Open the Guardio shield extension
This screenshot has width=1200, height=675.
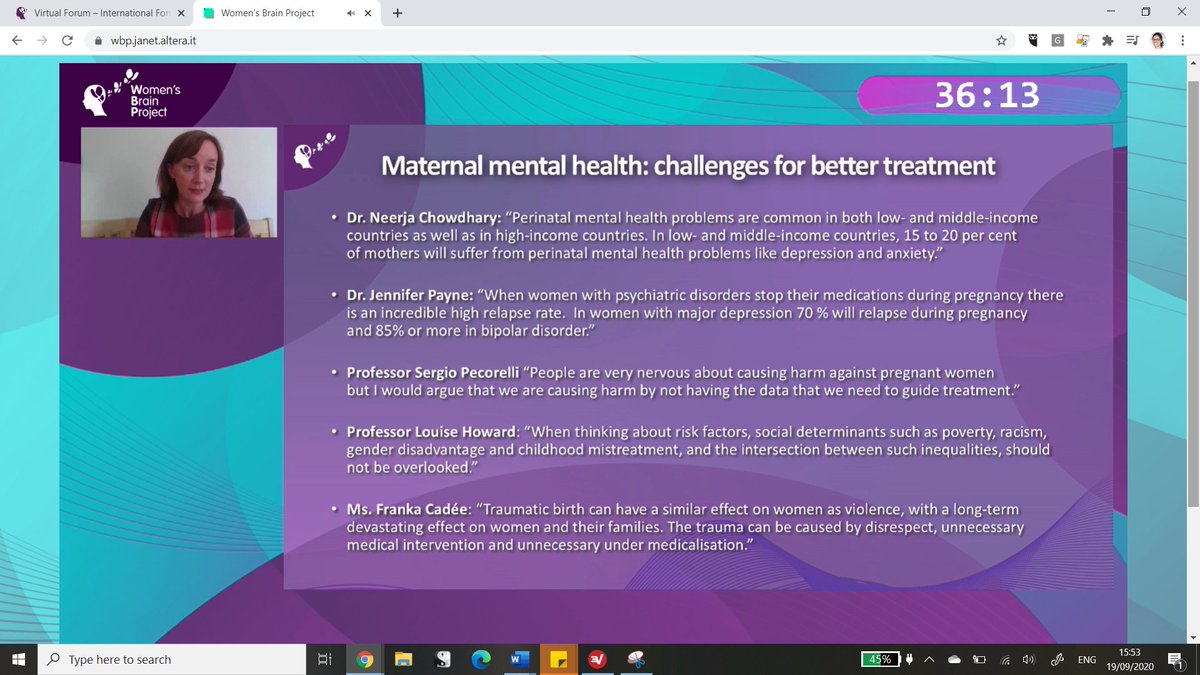click(1032, 41)
